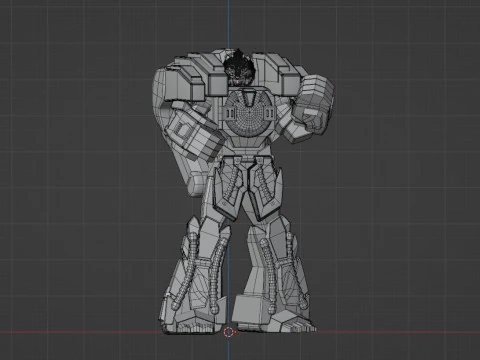Select the dark high-poly head mesh
The image size is (480, 360).
[239, 68]
